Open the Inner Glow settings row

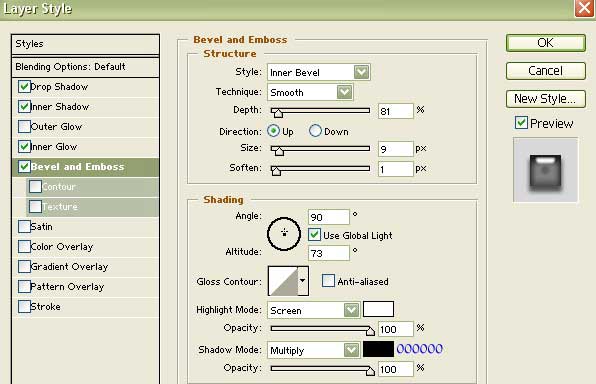(86, 146)
